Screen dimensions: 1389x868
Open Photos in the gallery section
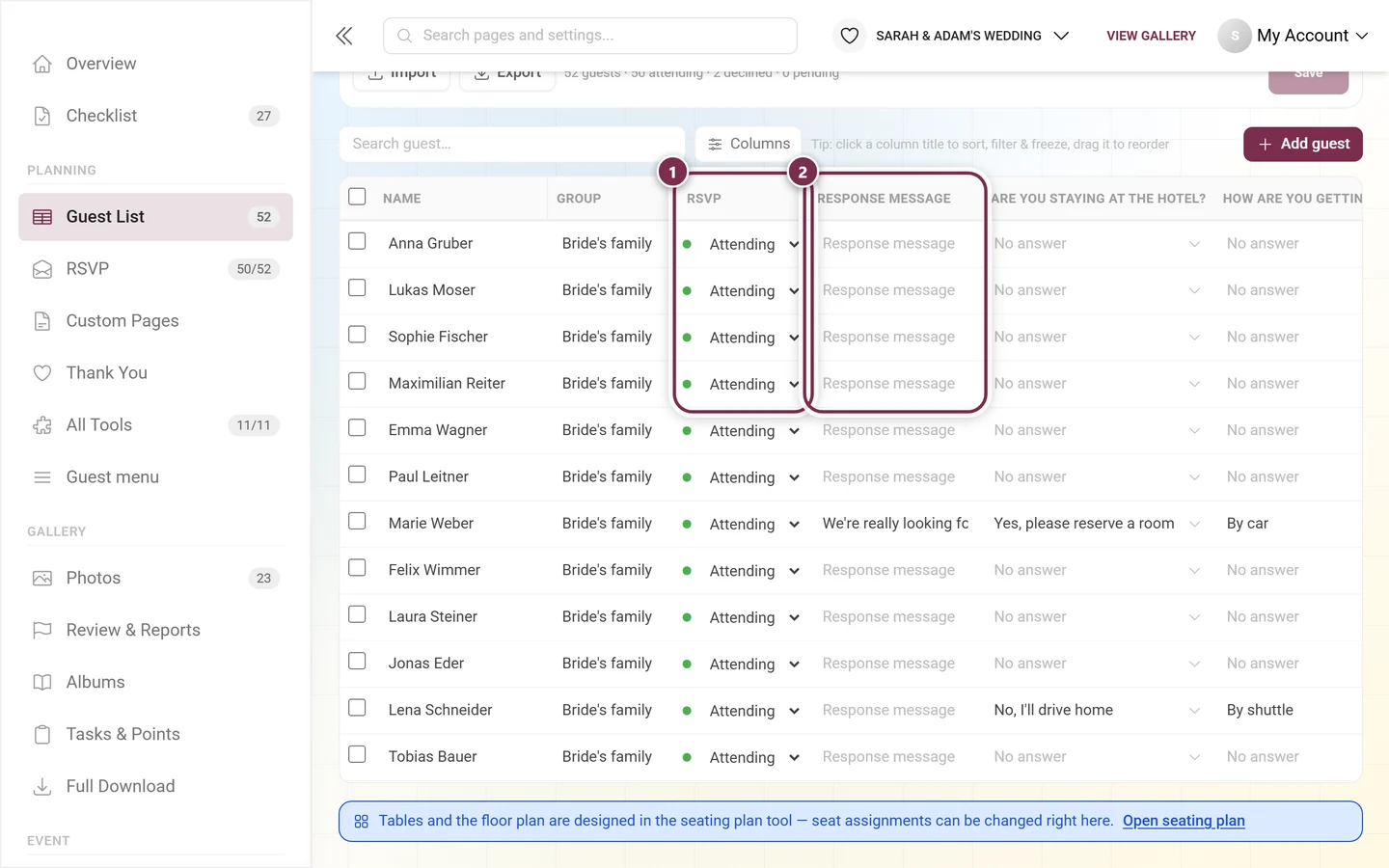click(x=155, y=579)
